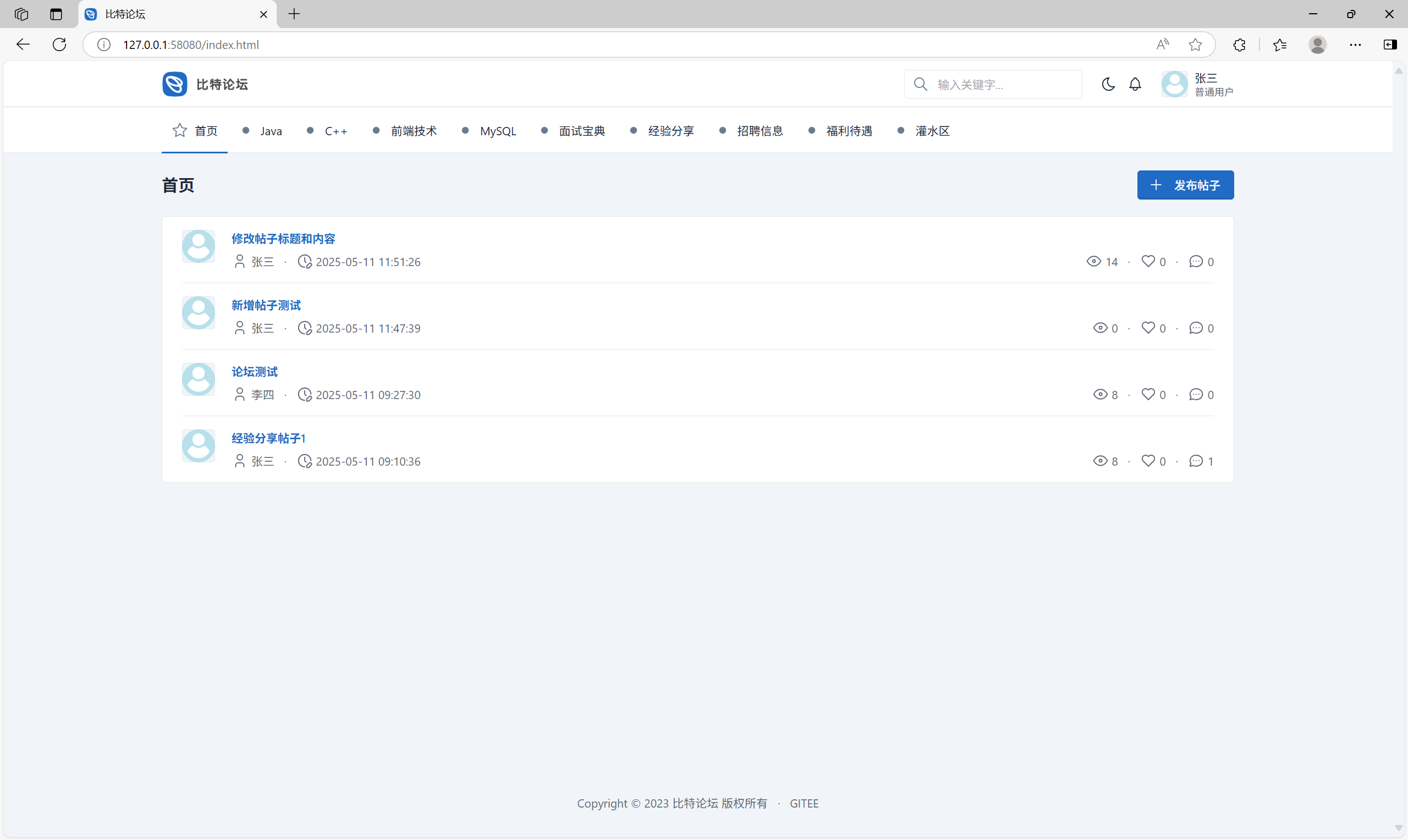Toggle dark mode with moon icon
Screen dimensions: 1408x840
(1108, 84)
